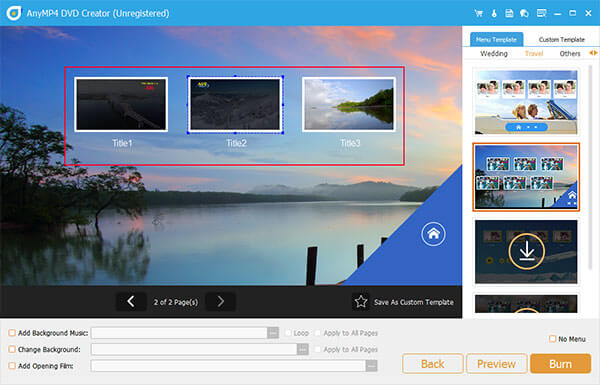Click the Title2 text label
This screenshot has height=385, width=600.
pyautogui.click(x=236, y=143)
